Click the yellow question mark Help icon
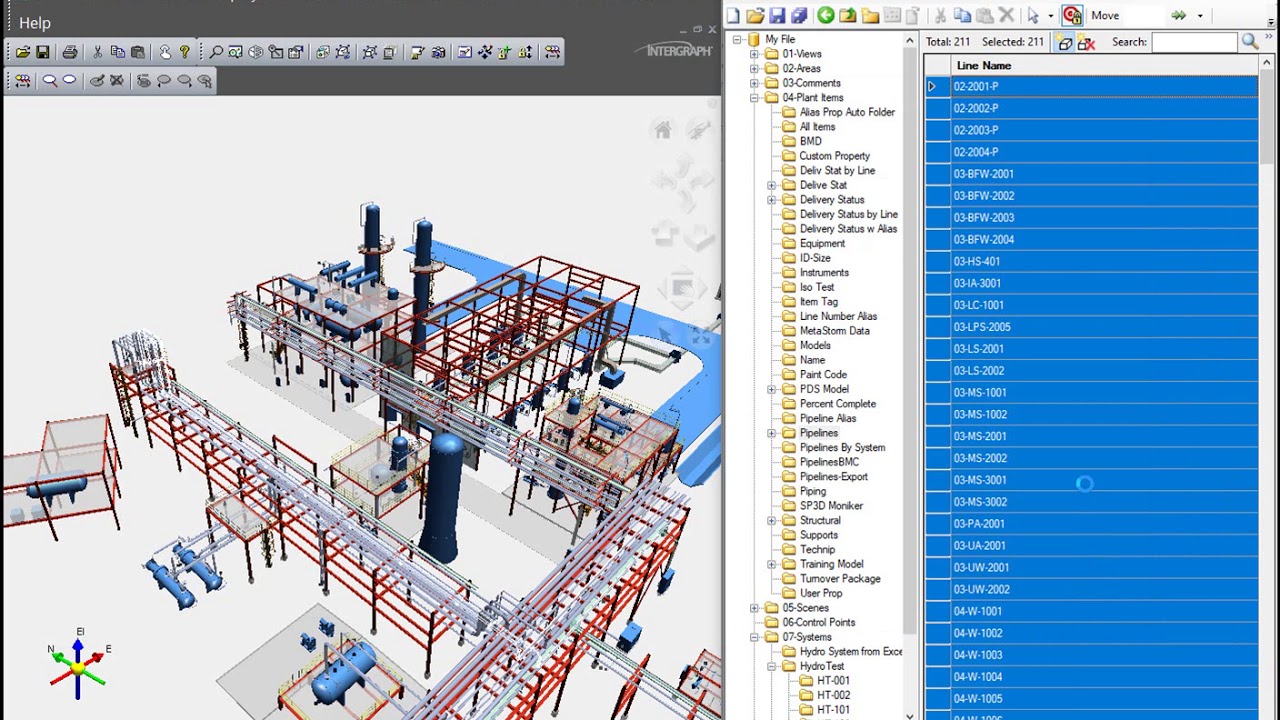The width and height of the screenshot is (1280, 720). (x=185, y=52)
